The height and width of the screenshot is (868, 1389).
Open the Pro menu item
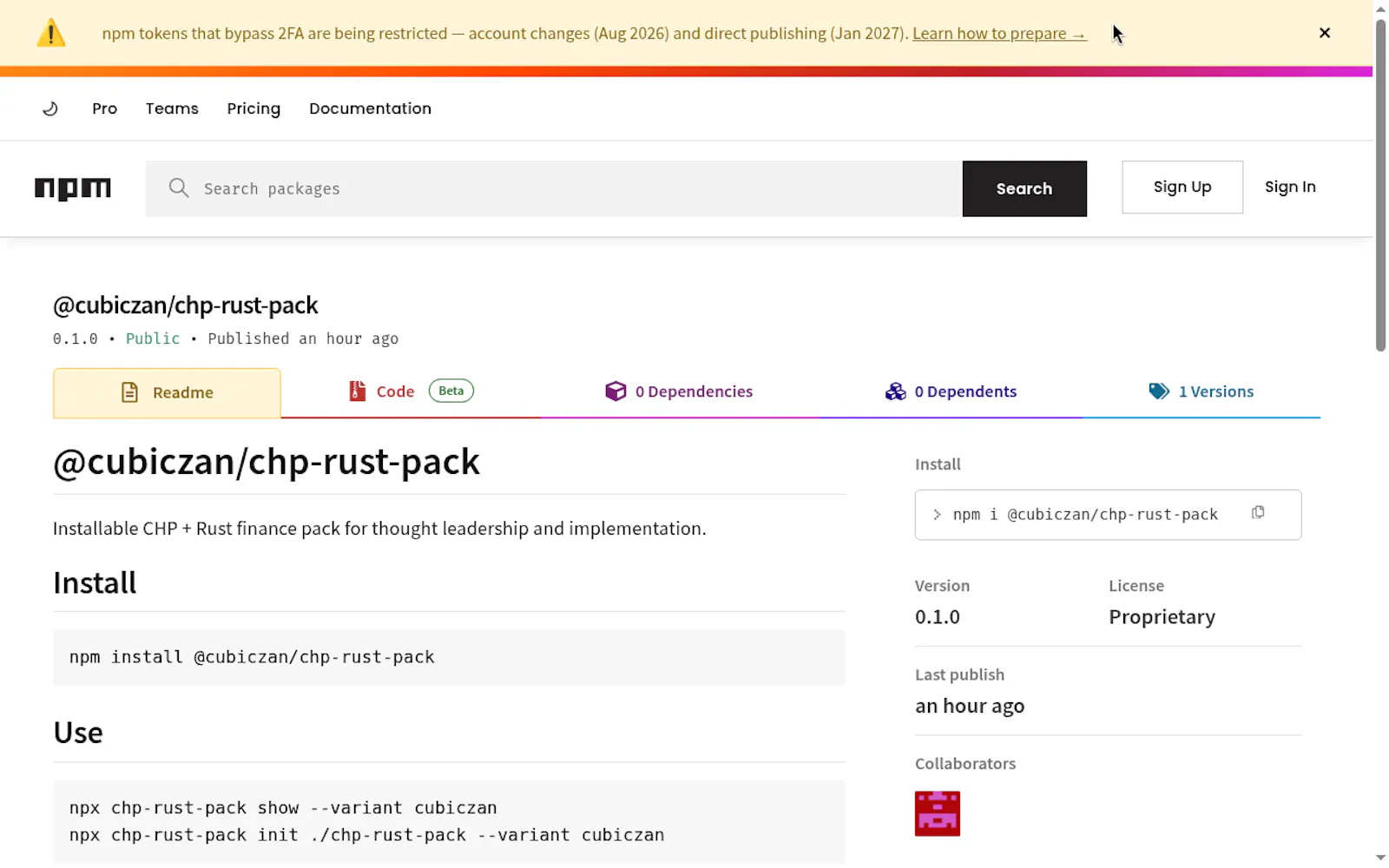click(104, 108)
